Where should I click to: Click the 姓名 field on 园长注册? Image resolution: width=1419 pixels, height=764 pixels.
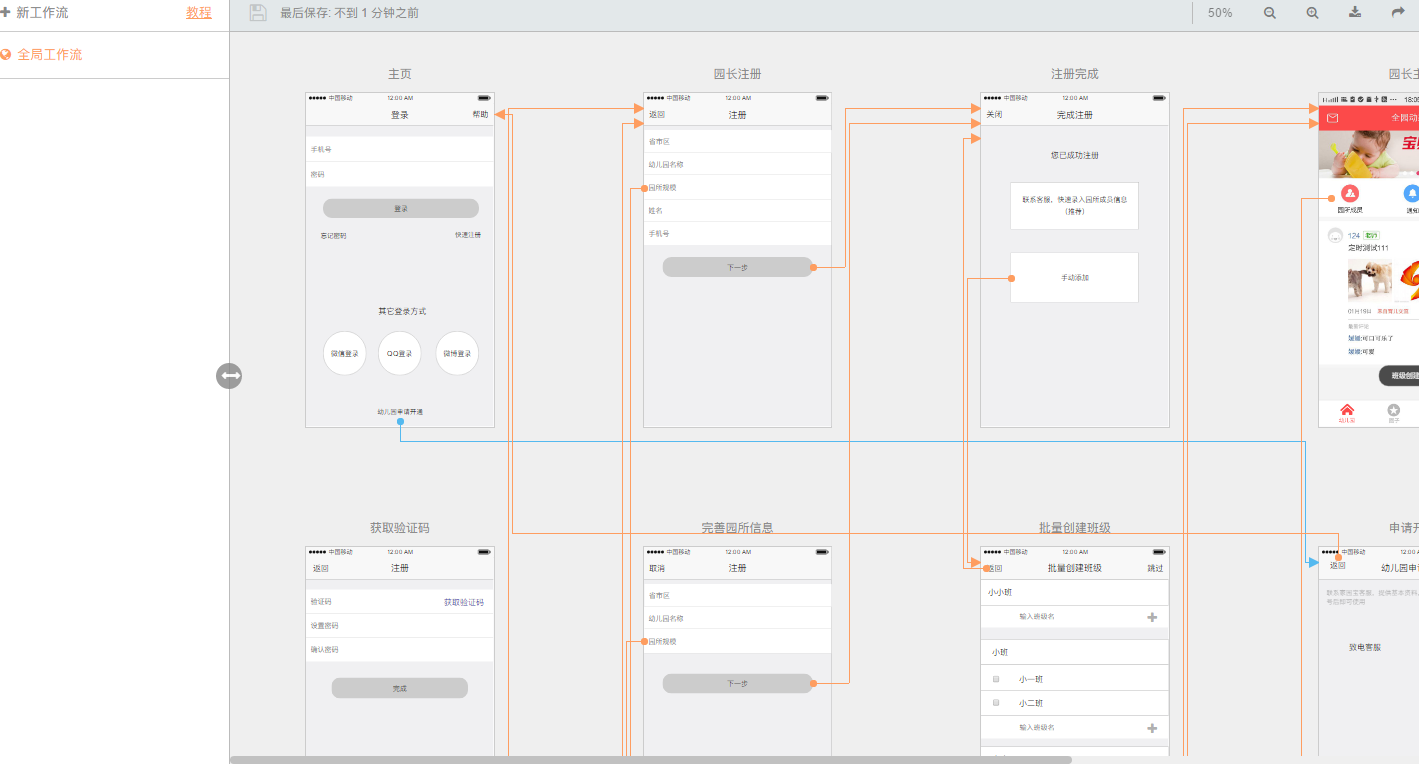pyautogui.click(x=737, y=210)
